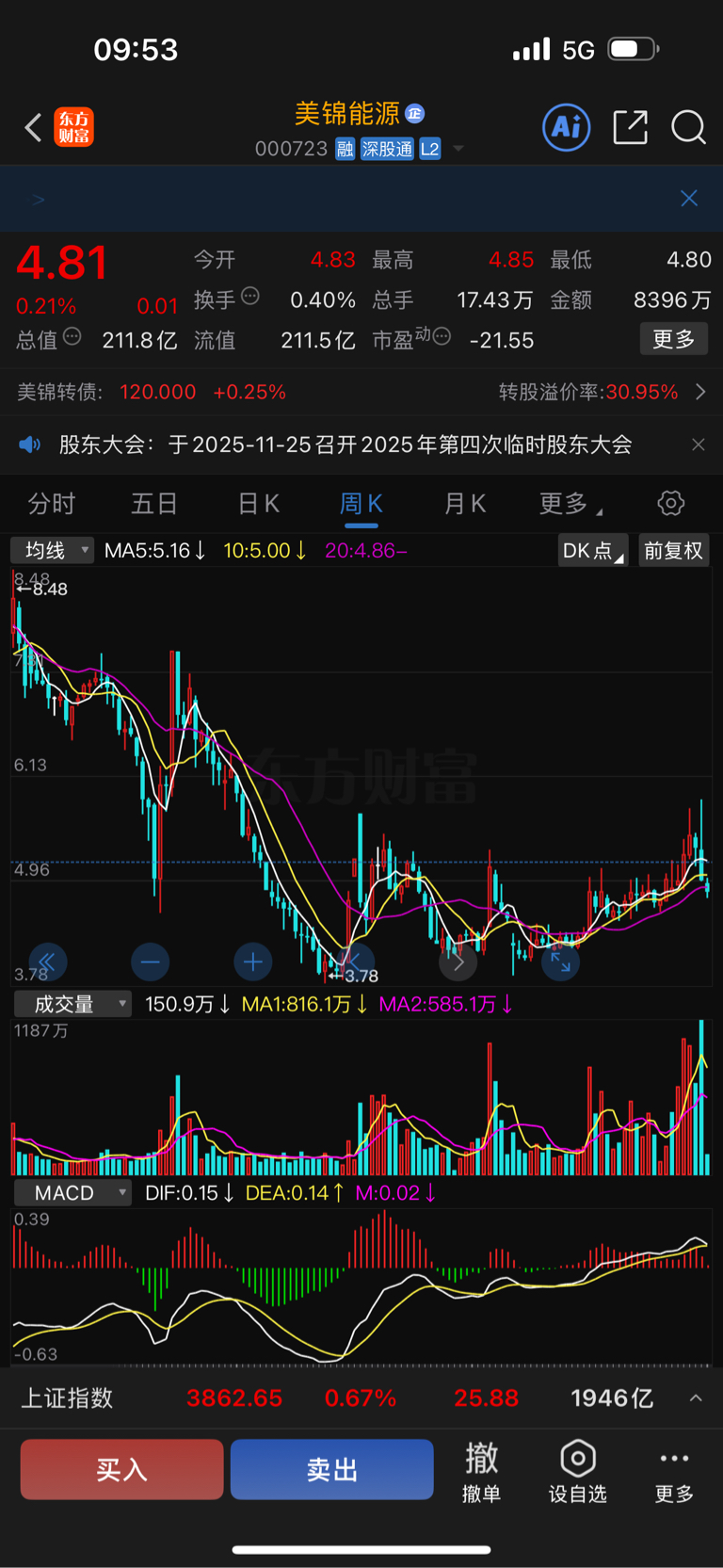Open the 东方财富 logo icon

pyautogui.click(x=74, y=127)
